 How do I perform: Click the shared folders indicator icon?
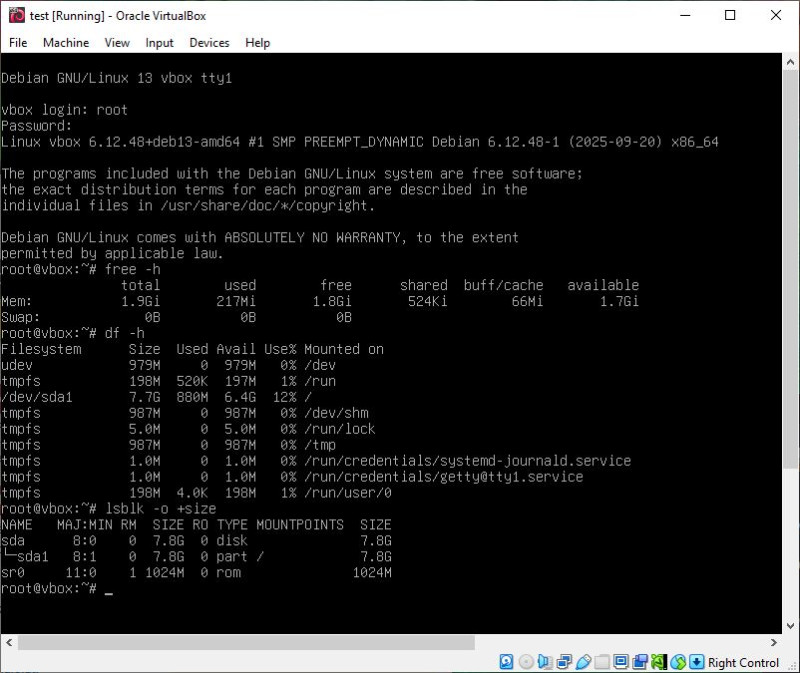[x=602, y=662]
